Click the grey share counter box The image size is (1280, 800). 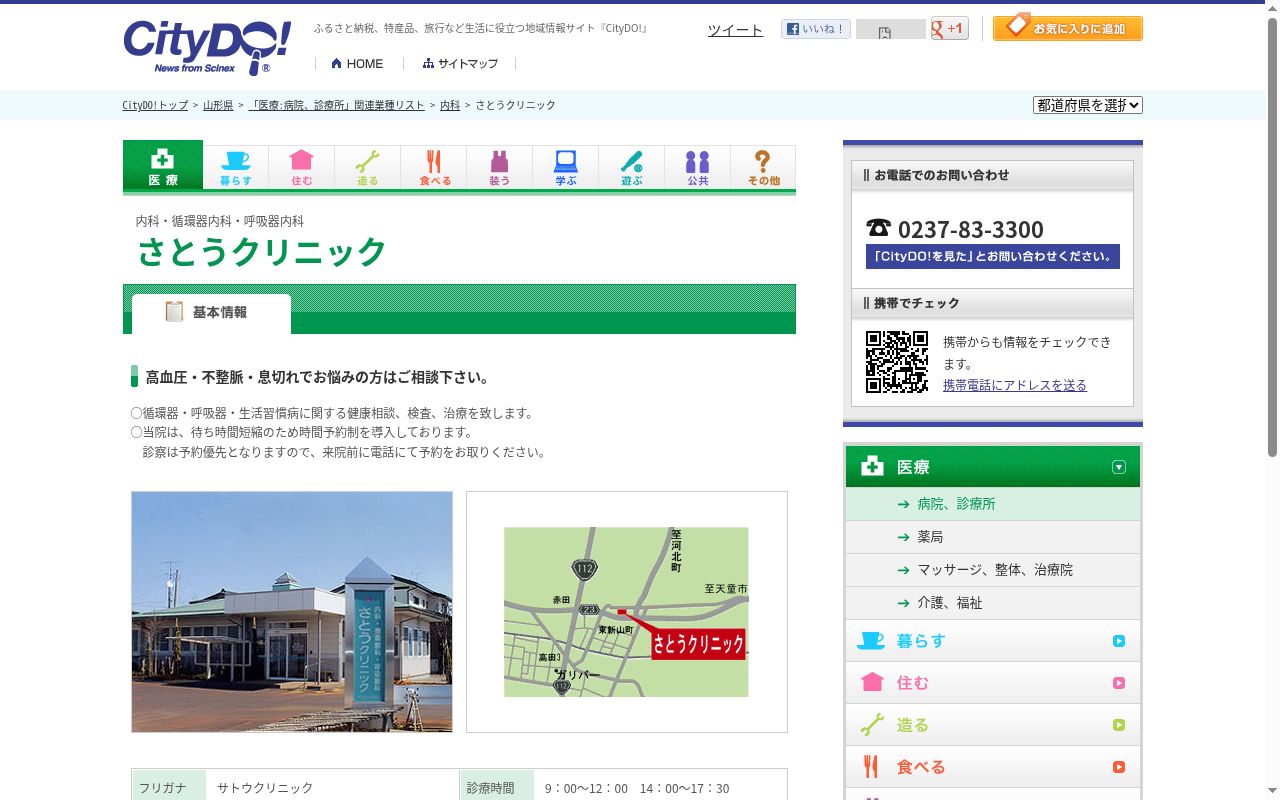(x=891, y=29)
